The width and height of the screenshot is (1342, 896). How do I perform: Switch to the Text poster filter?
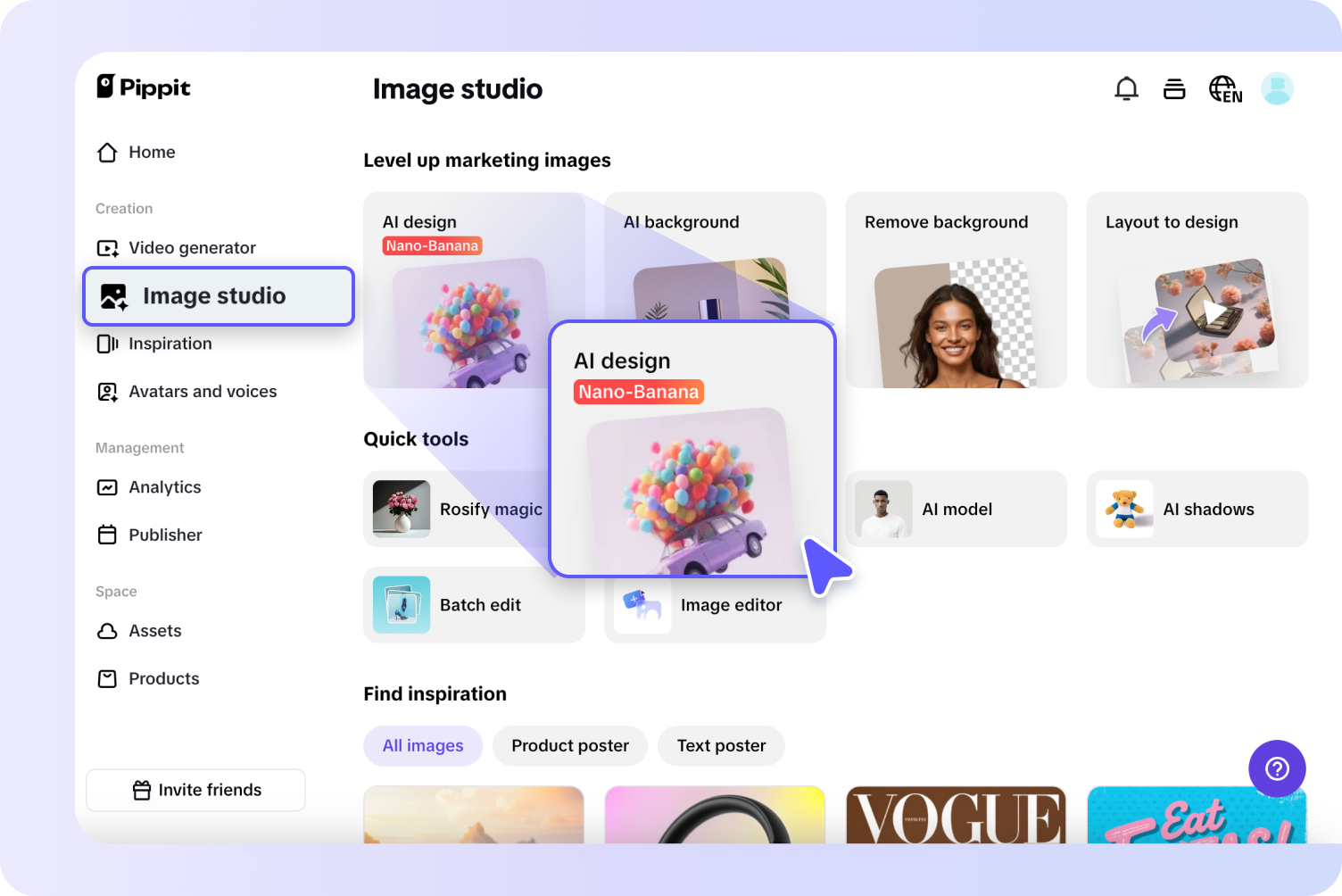tap(720, 745)
